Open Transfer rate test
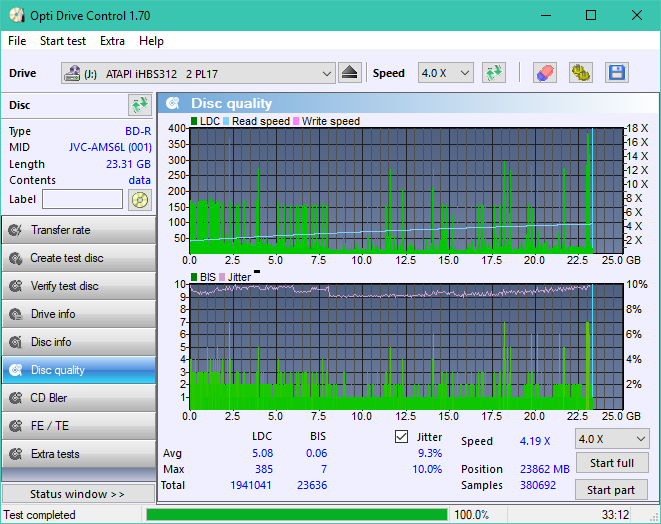Viewport: 661px width, 524px height. tap(78, 230)
